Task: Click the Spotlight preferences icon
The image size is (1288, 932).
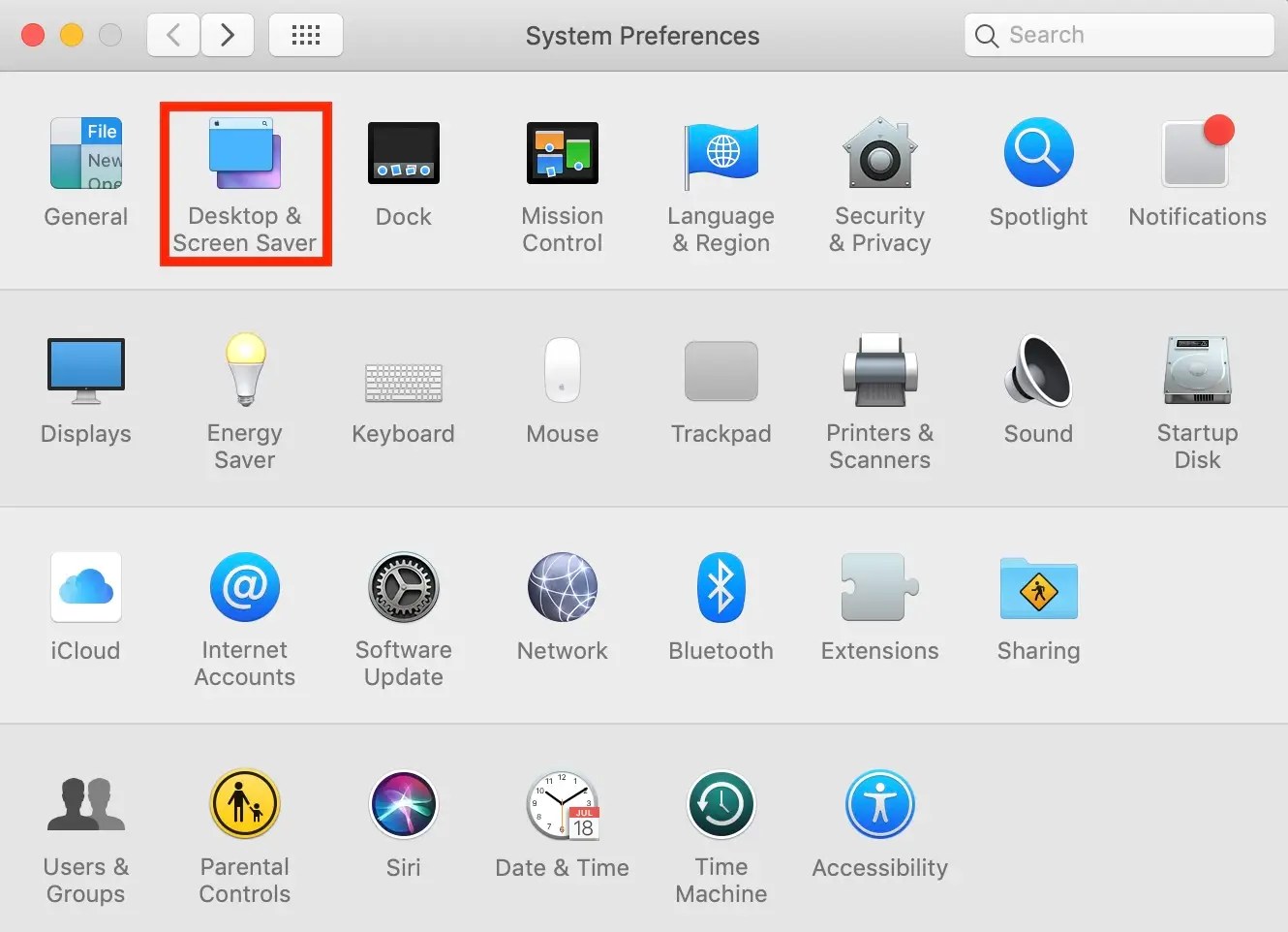Action: click(1038, 154)
